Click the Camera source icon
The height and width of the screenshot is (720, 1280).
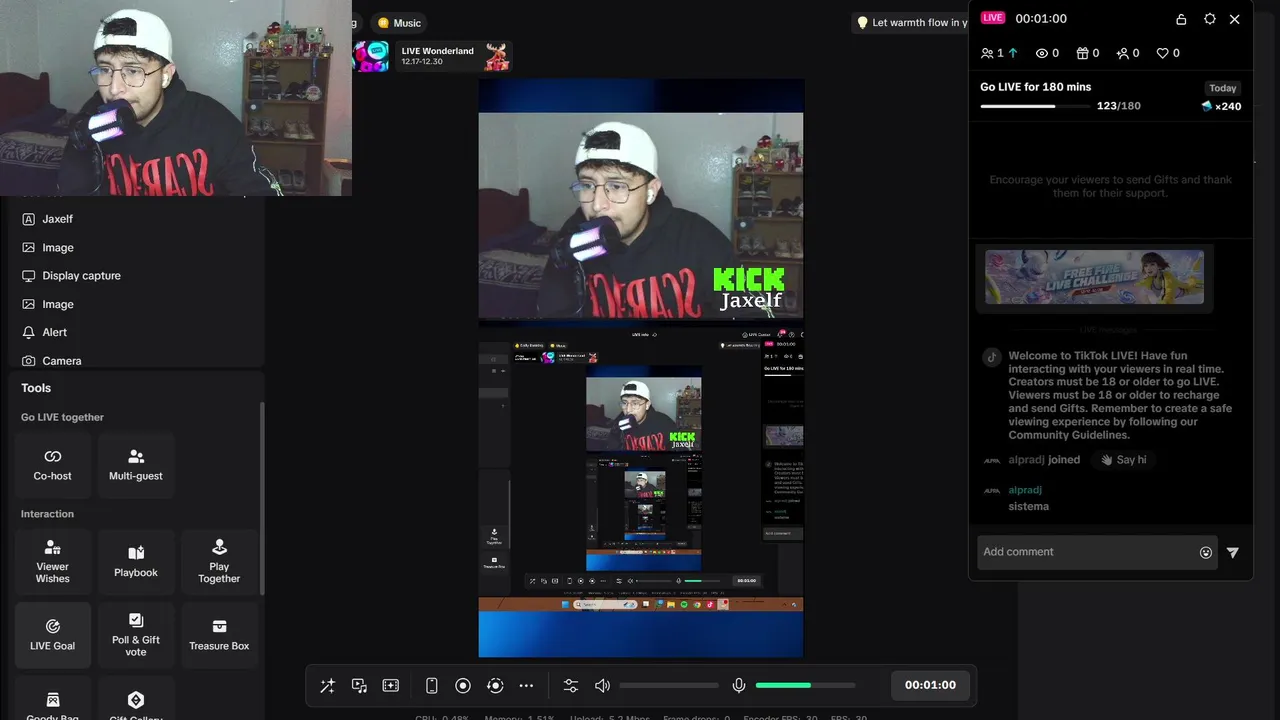29,361
